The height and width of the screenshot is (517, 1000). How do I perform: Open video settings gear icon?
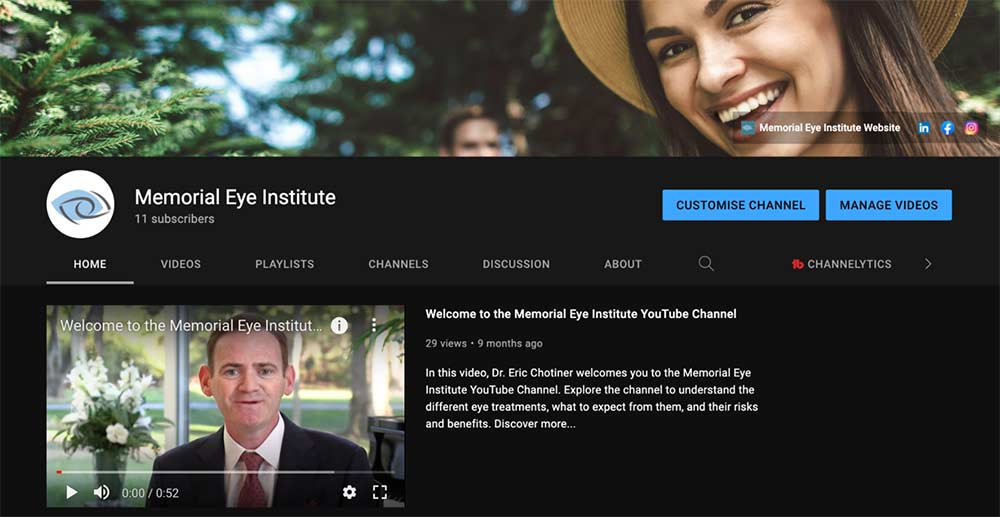point(349,492)
